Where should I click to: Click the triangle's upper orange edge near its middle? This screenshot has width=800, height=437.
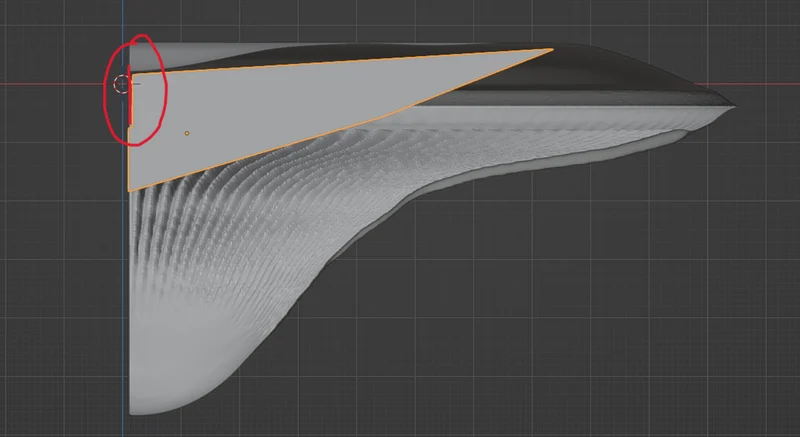click(339, 61)
